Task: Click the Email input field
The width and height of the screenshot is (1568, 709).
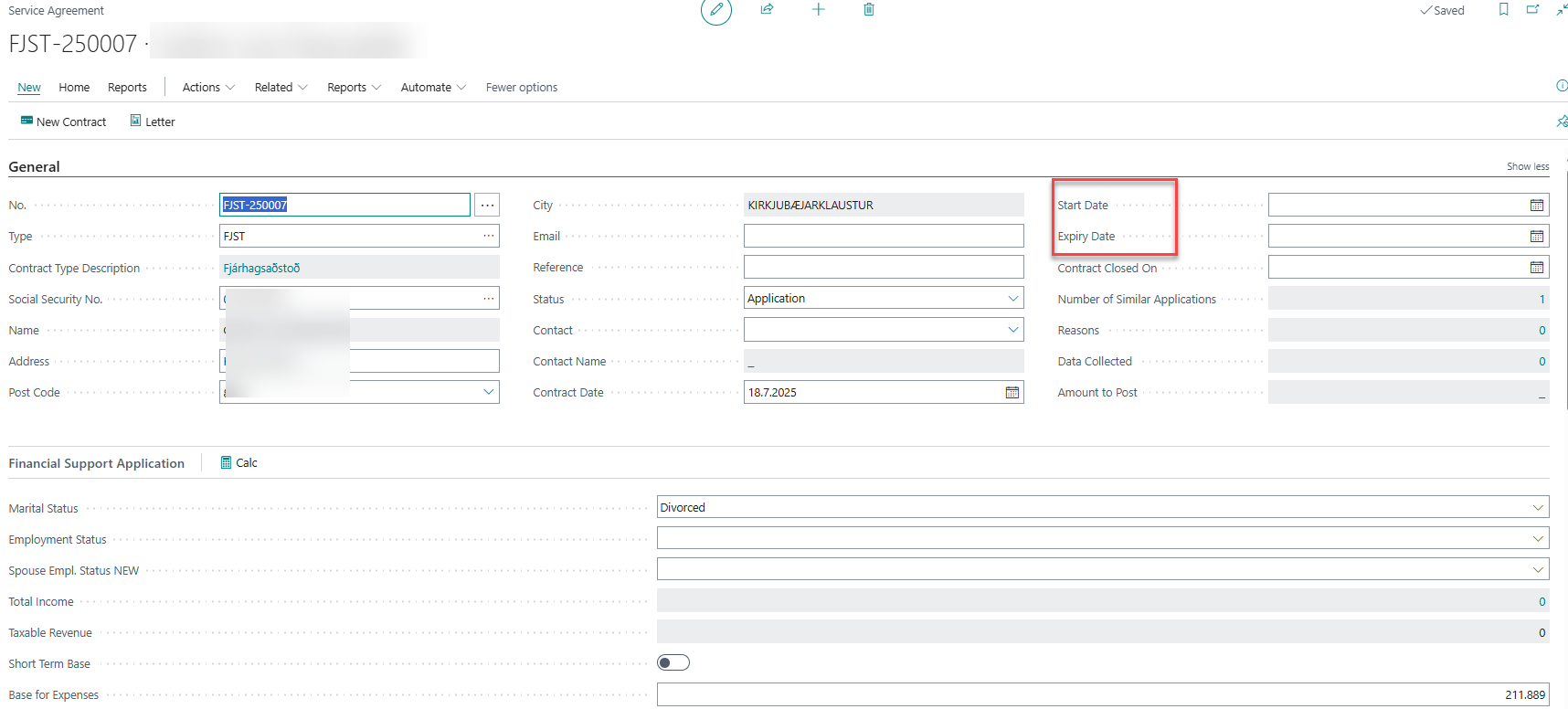Action: pos(883,237)
